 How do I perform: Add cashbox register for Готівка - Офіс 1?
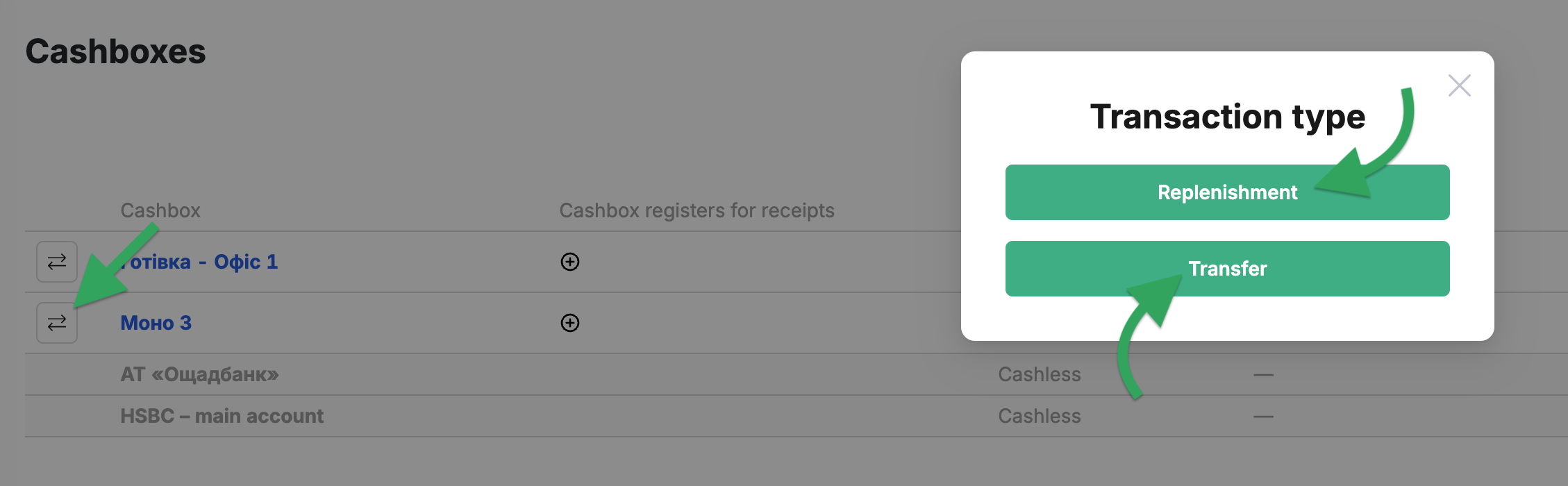click(570, 262)
